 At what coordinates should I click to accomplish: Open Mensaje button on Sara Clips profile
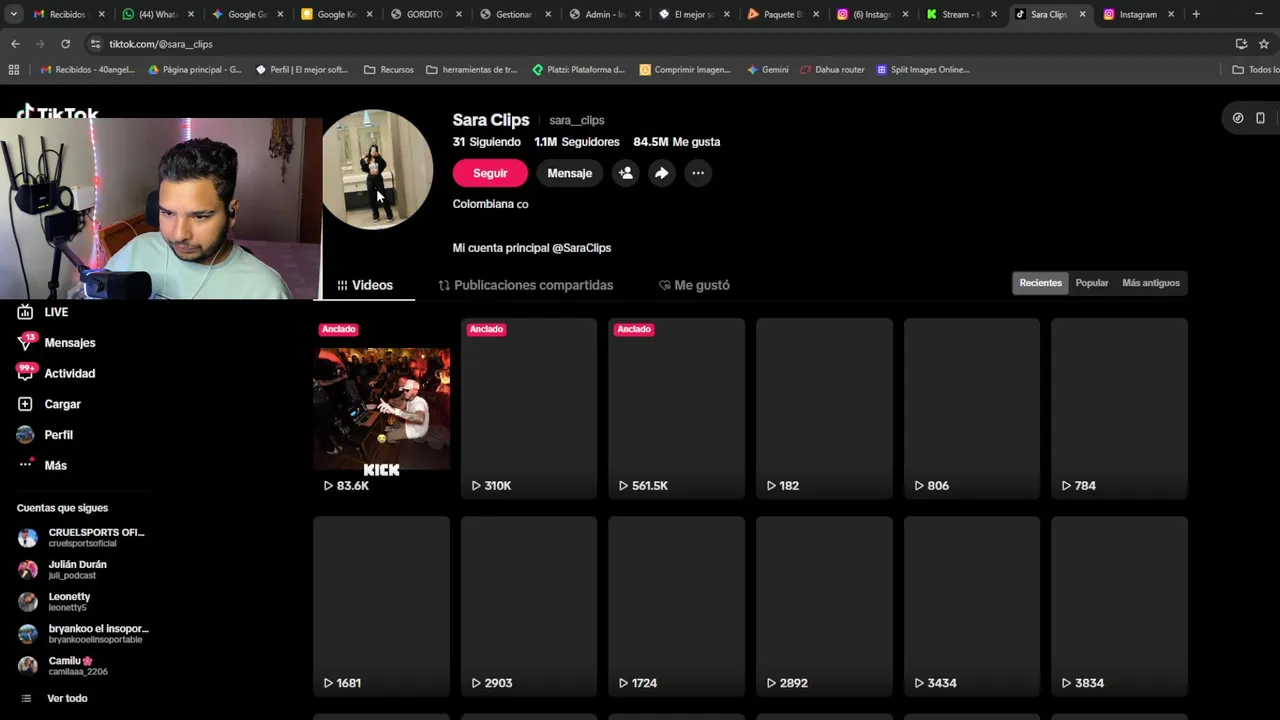click(569, 173)
